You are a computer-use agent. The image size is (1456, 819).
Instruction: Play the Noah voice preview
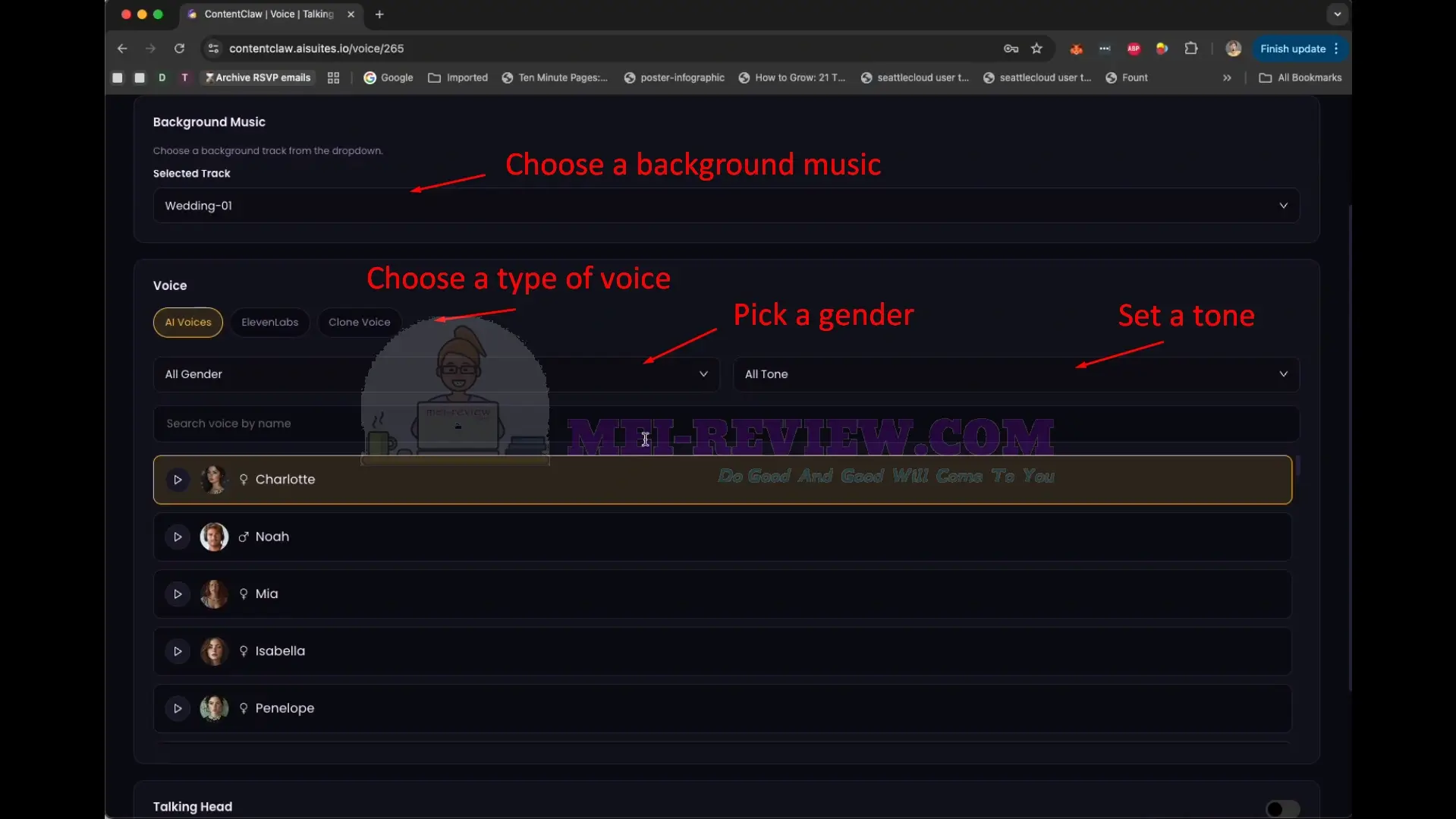click(178, 537)
